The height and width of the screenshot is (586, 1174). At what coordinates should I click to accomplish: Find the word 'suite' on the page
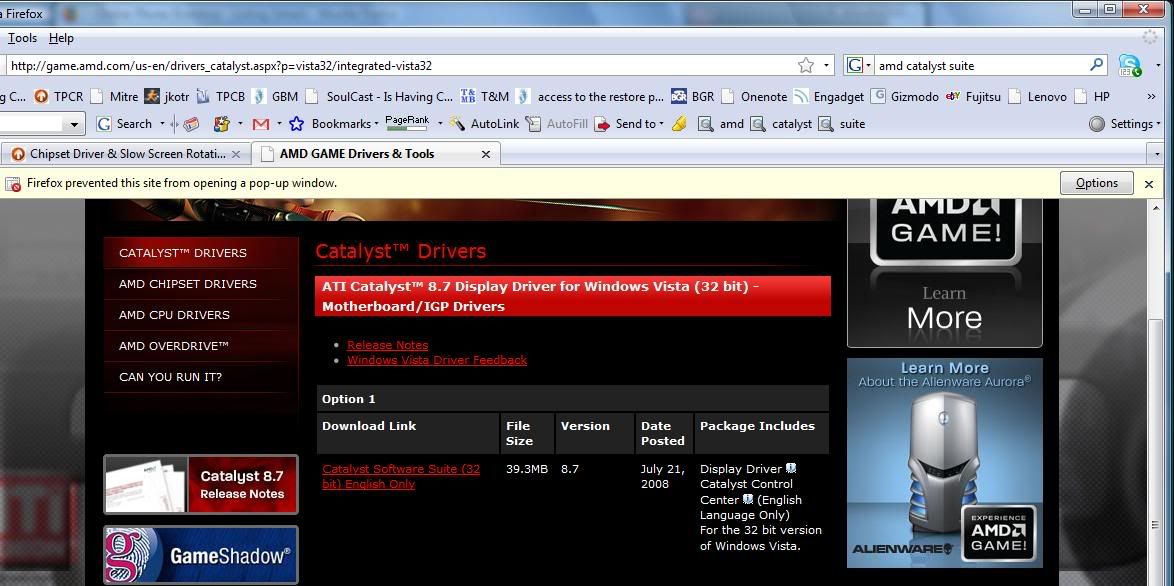tap(842, 124)
